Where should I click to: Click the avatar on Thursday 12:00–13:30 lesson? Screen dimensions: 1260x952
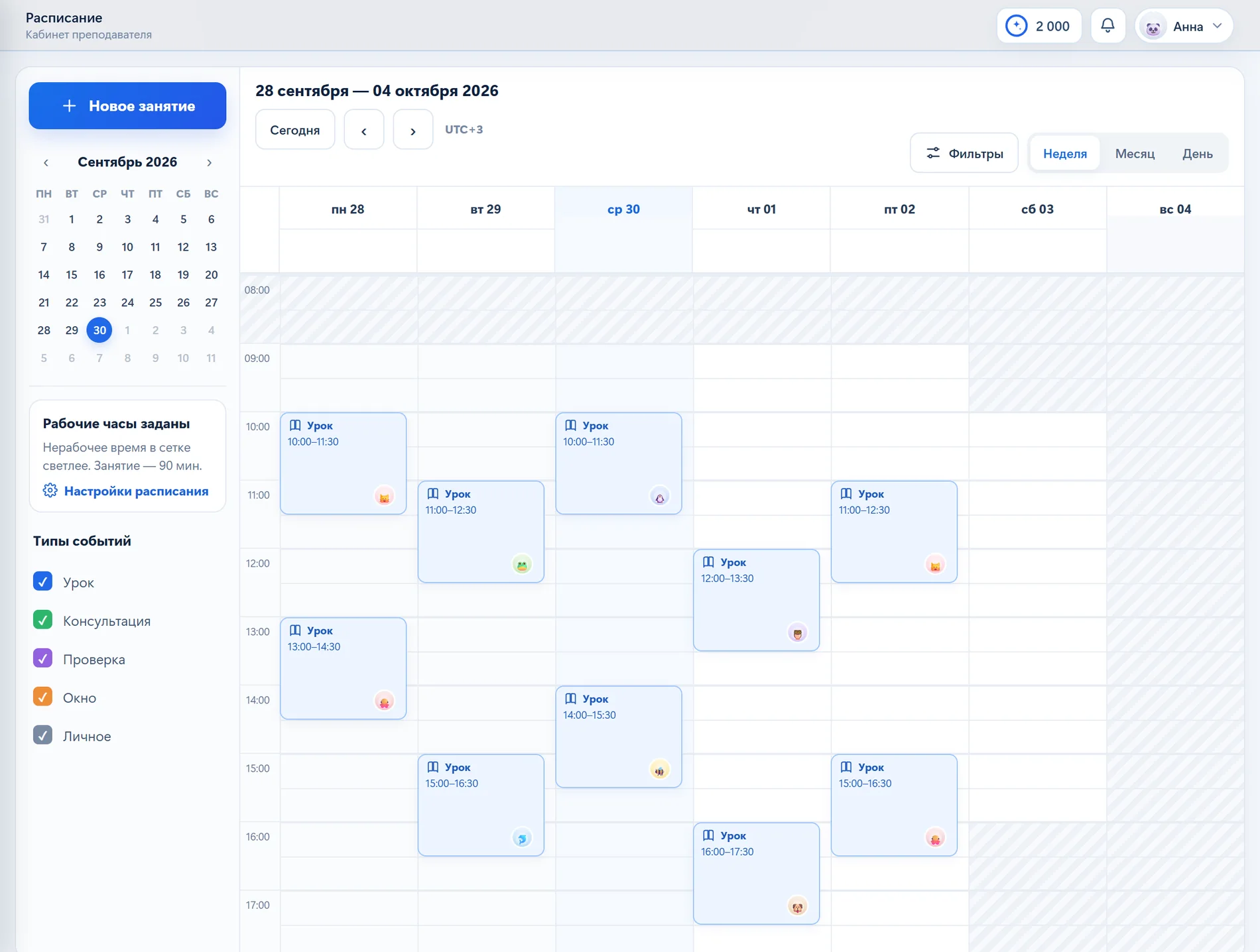[797, 633]
